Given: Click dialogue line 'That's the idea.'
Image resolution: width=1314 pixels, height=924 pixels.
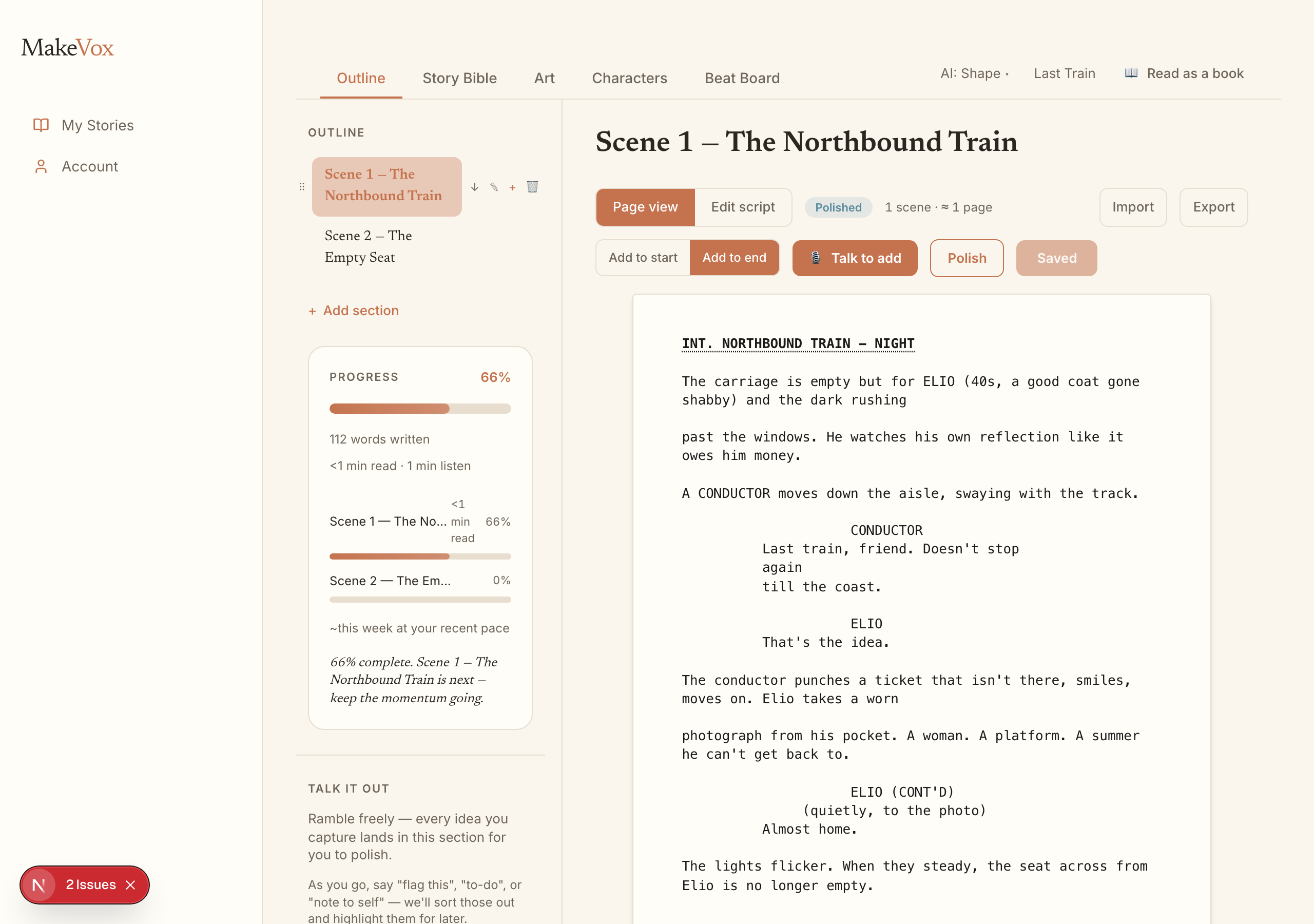Looking at the screenshot, I should (x=825, y=642).
